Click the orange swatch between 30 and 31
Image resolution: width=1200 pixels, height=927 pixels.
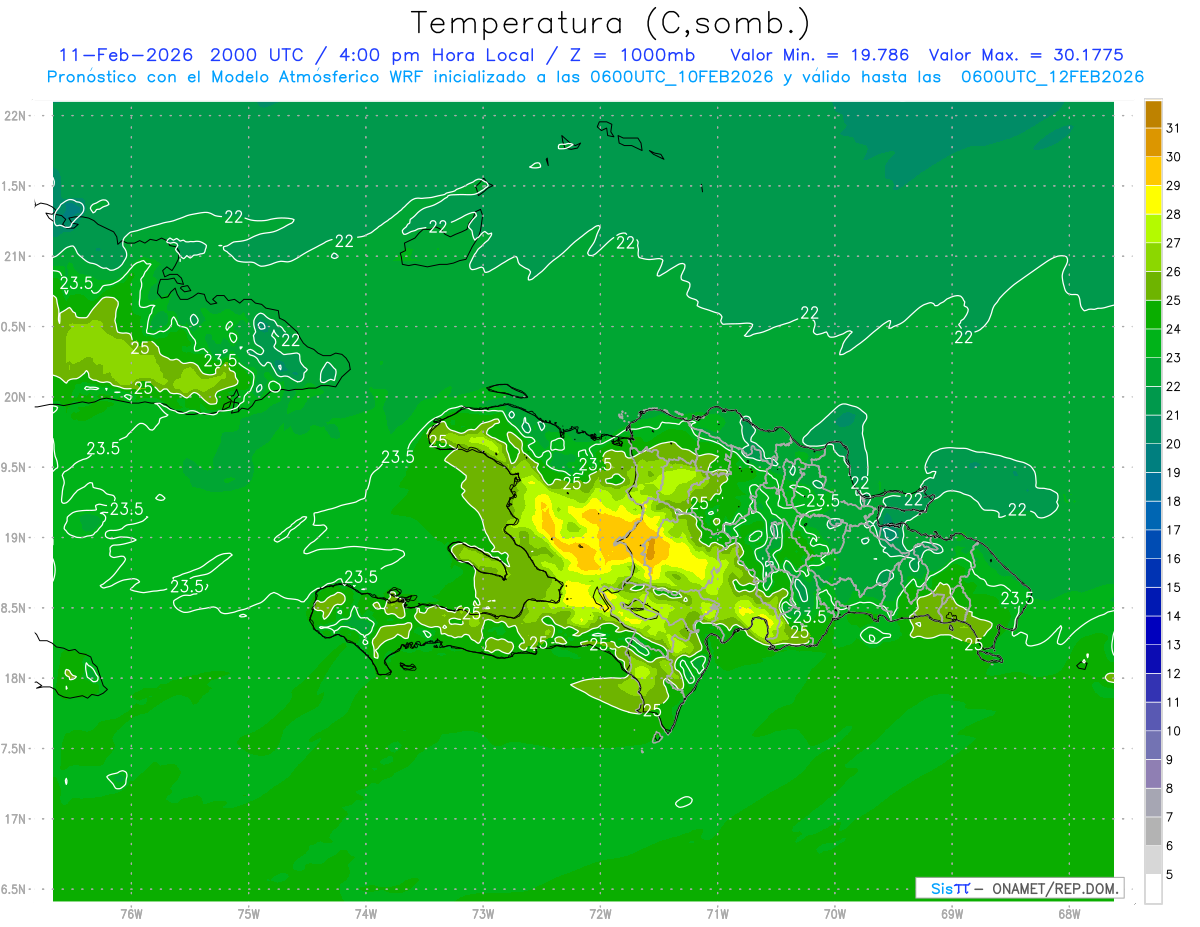[x=1153, y=142]
